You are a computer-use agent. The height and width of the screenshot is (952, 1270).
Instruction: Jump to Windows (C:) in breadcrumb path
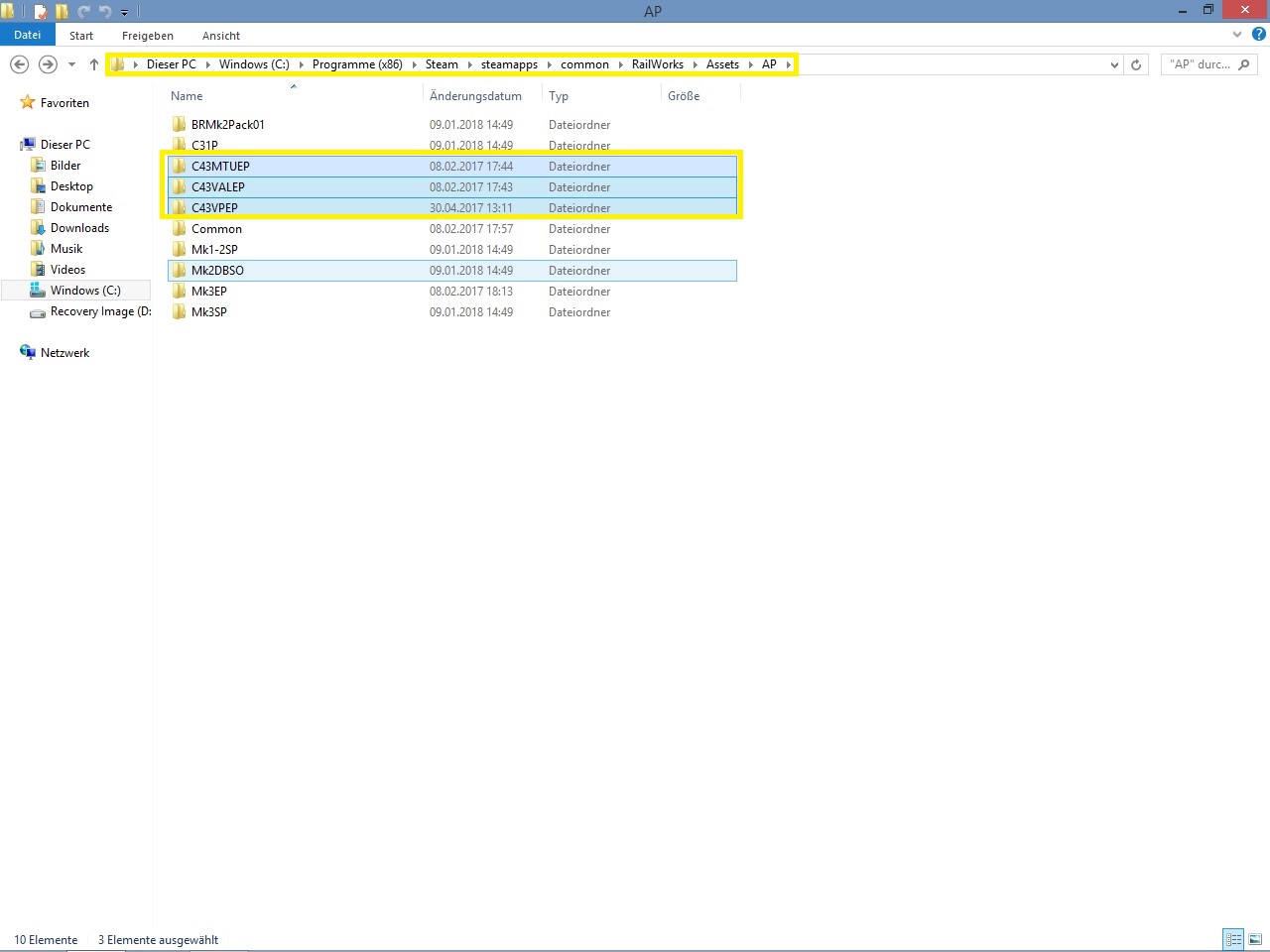click(254, 64)
